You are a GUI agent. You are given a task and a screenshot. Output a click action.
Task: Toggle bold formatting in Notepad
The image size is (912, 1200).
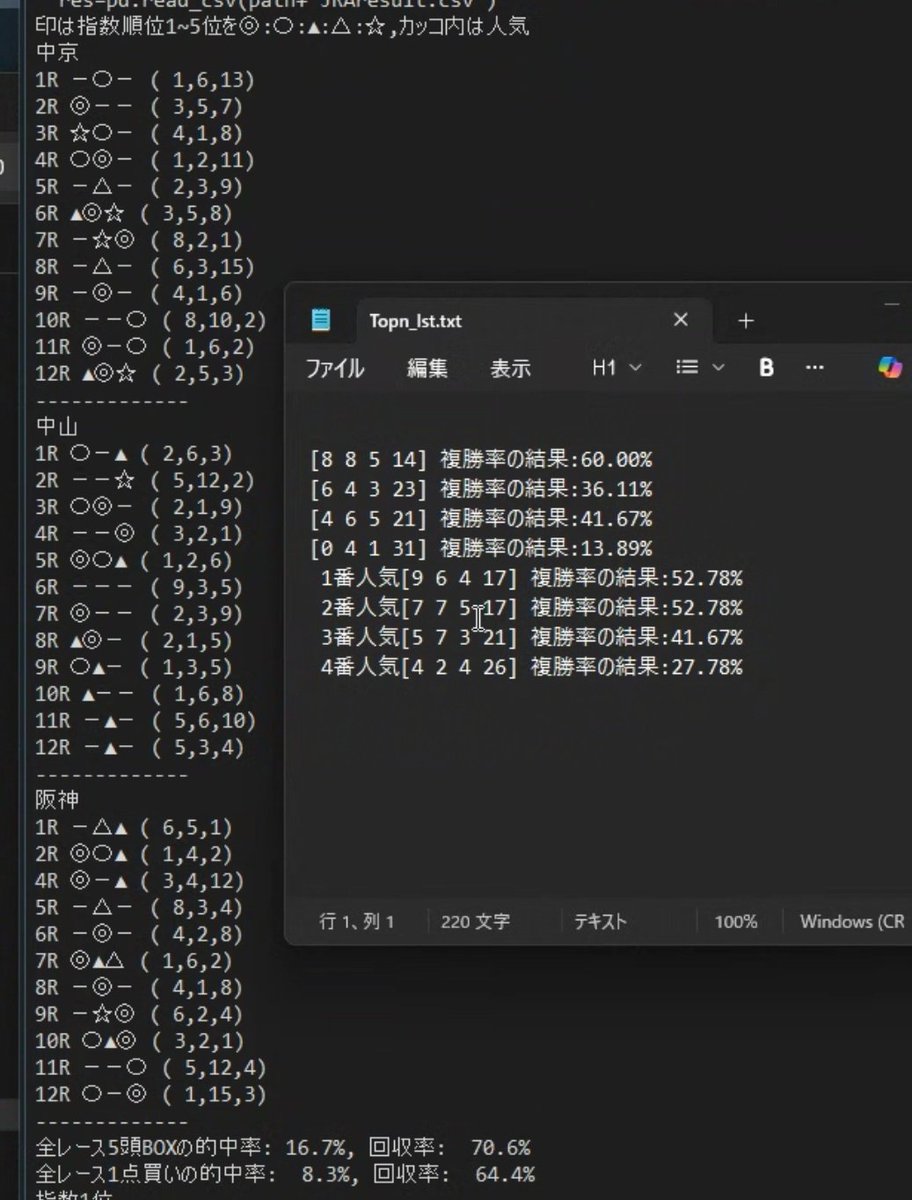pyautogui.click(x=766, y=368)
